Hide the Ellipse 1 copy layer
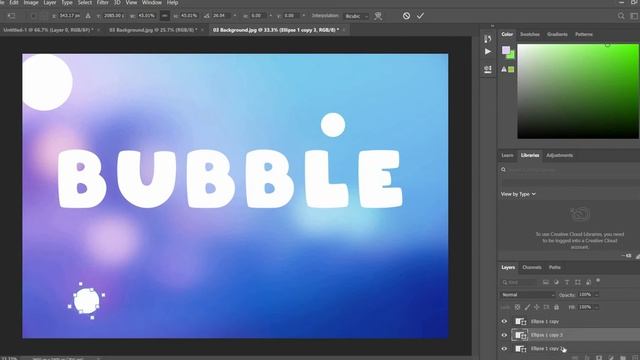This screenshot has width=640, height=360. click(504, 322)
